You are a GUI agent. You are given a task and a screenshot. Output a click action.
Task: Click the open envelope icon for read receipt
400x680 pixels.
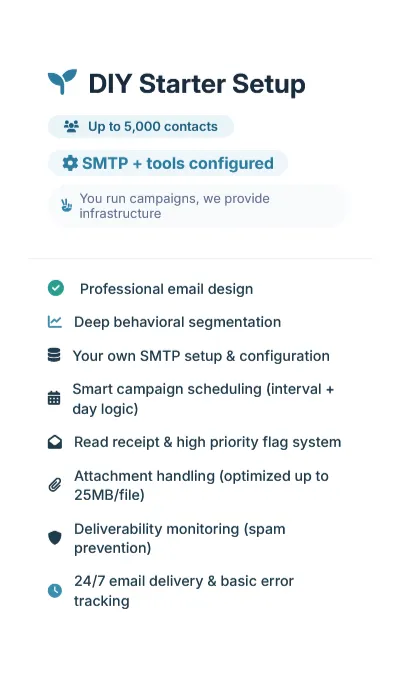point(55,442)
